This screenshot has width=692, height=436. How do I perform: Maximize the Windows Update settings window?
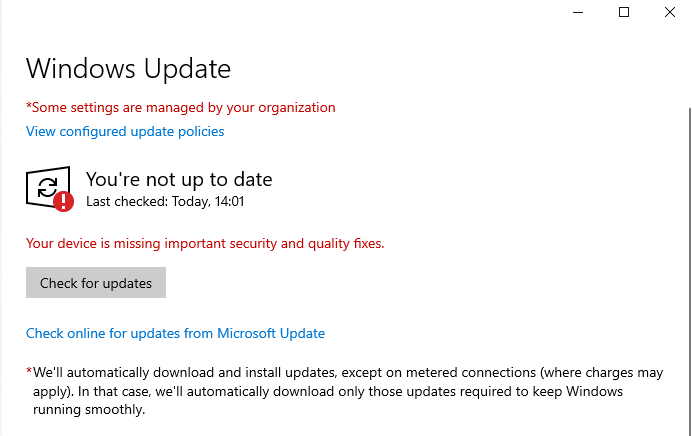point(624,12)
